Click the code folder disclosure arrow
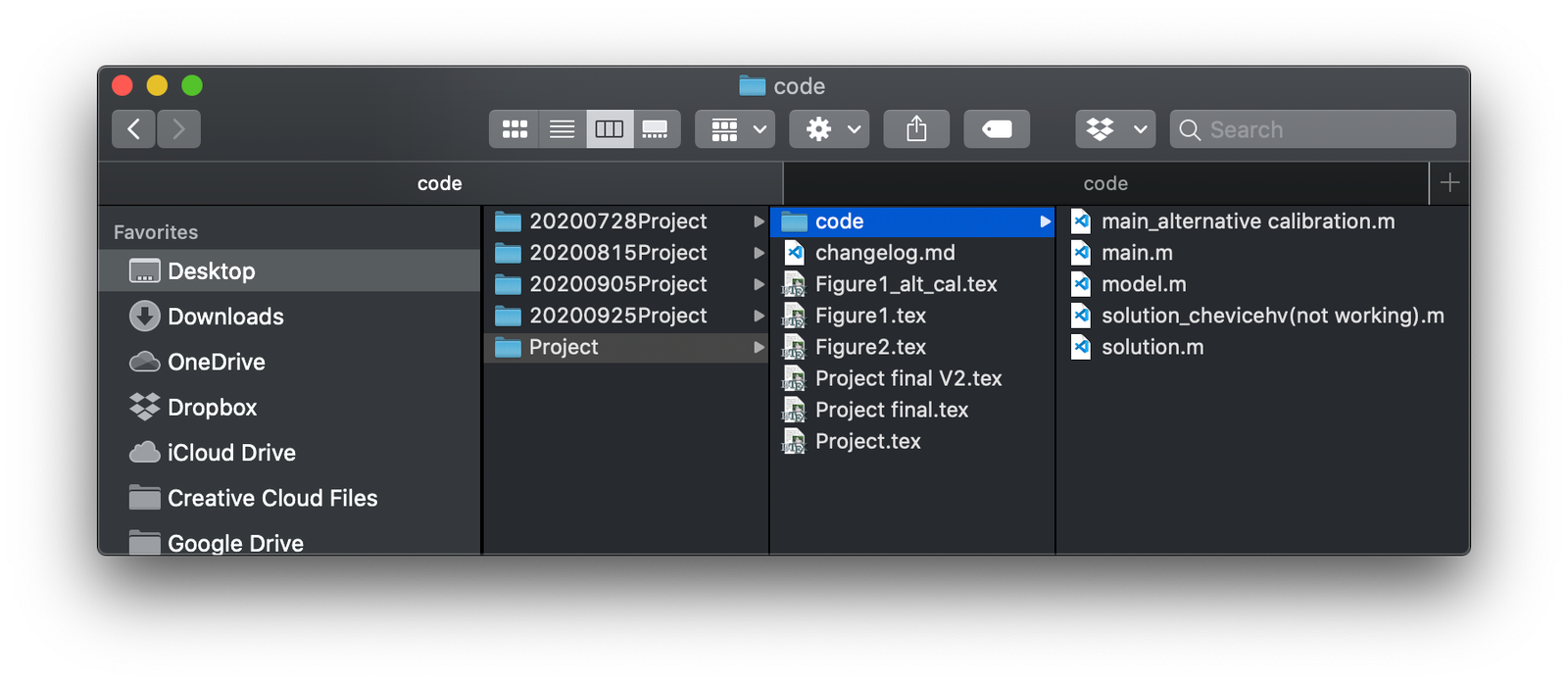 [x=1045, y=221]
